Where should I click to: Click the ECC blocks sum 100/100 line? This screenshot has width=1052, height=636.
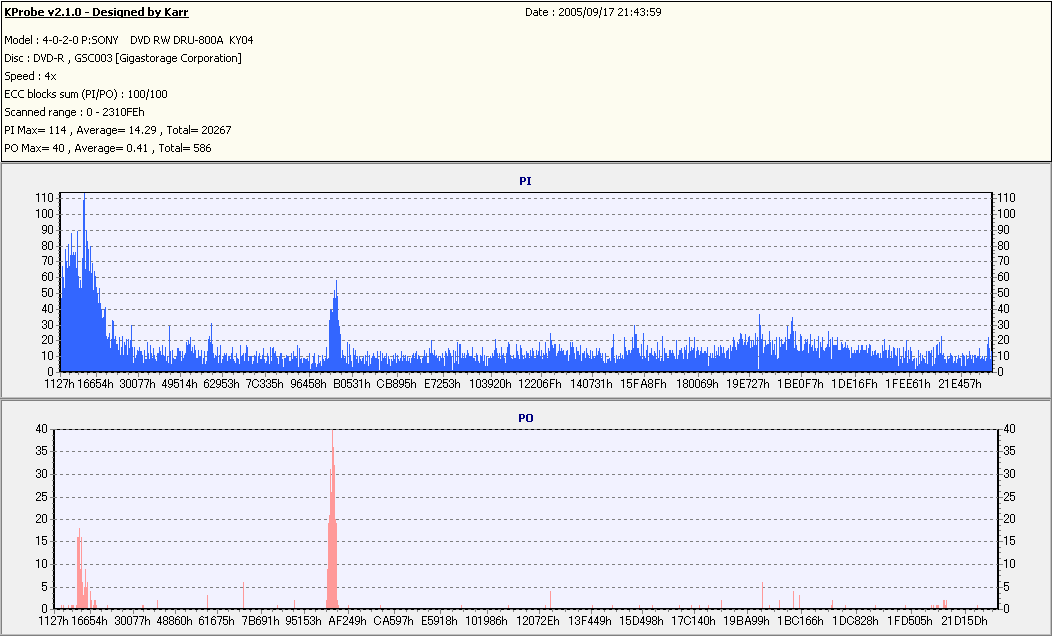click(86, 95)
